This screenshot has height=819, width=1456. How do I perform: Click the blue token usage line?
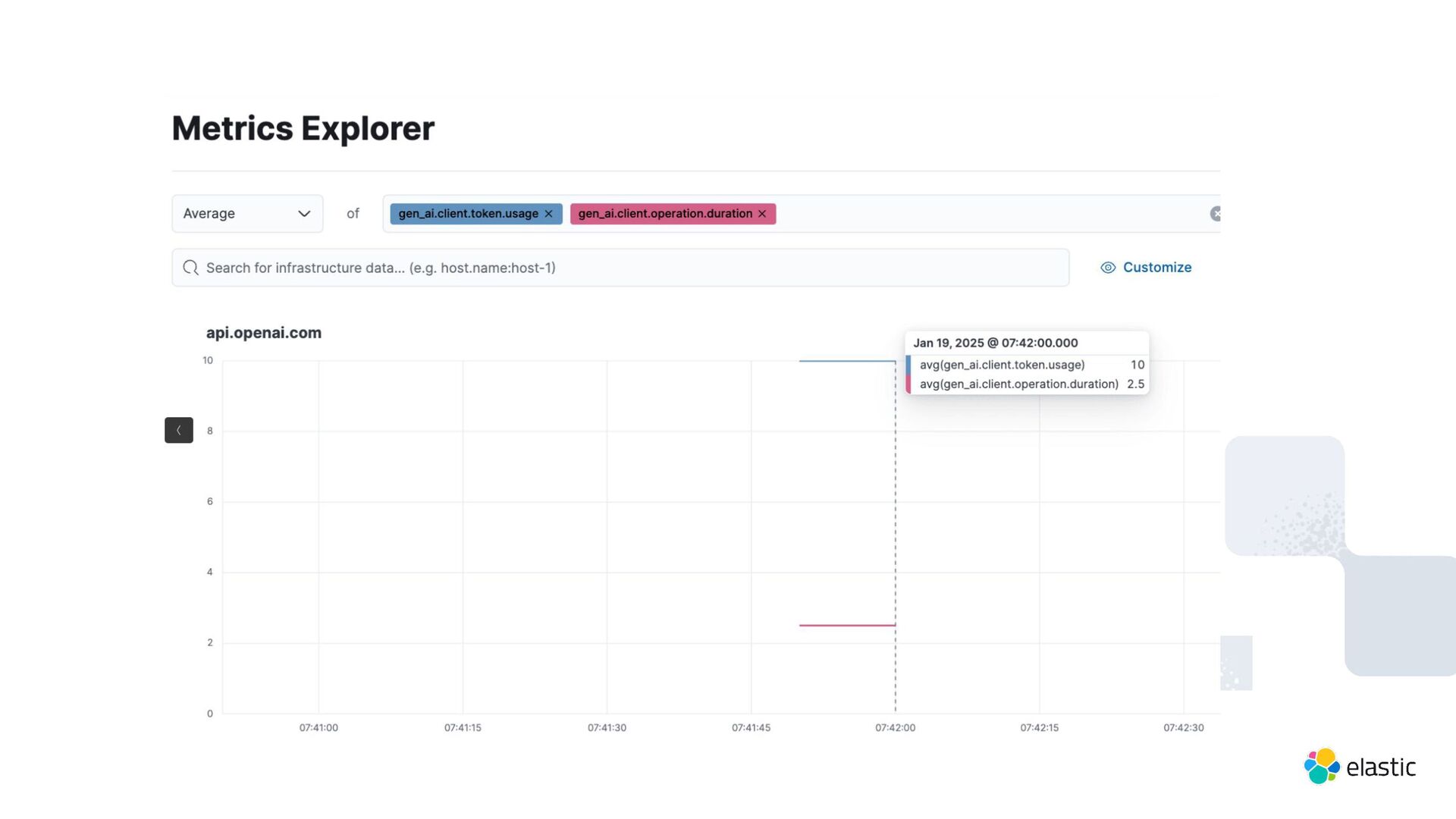[x=846, y=361]
